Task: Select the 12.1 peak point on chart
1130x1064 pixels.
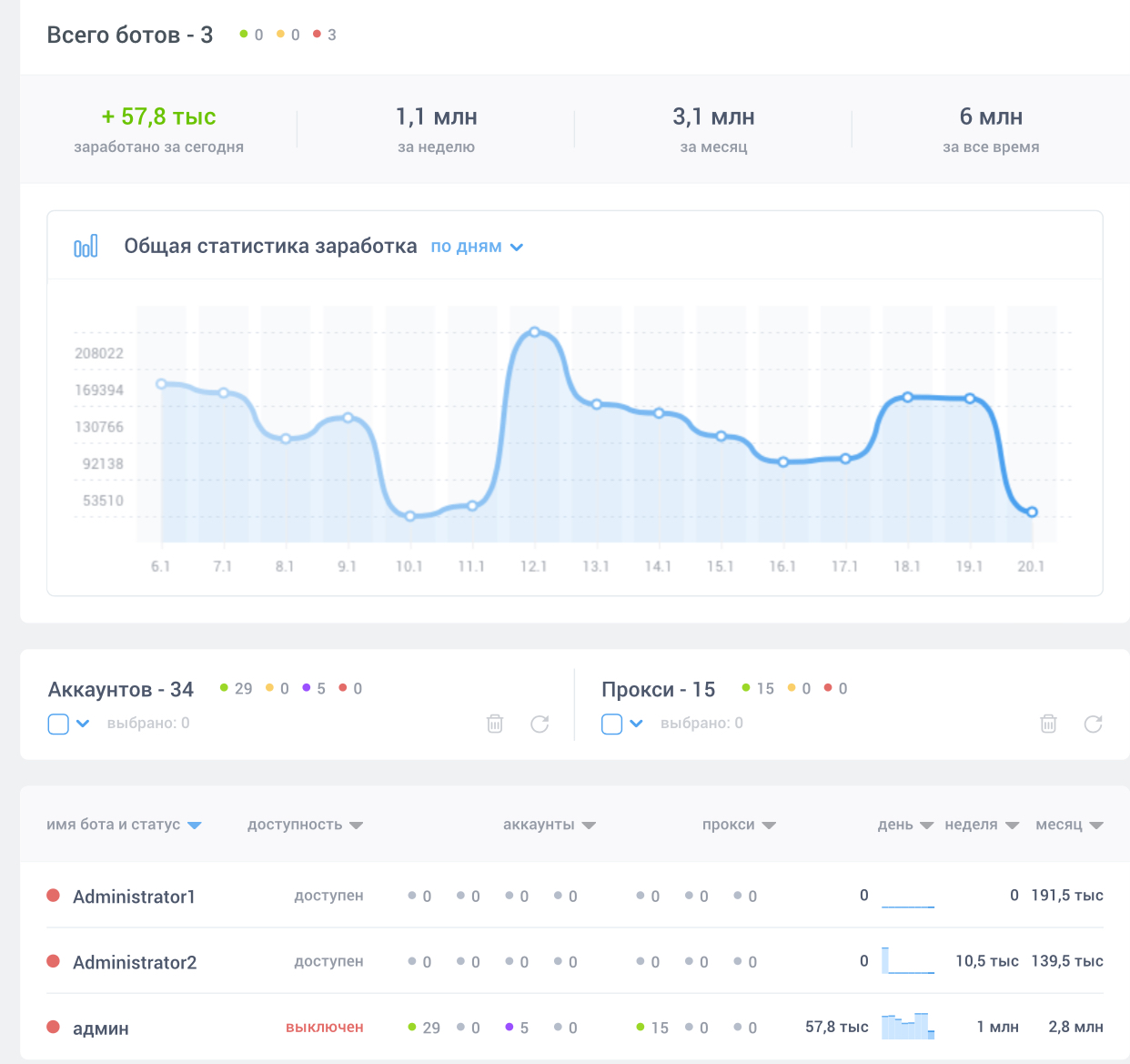Action: point(535,332)
